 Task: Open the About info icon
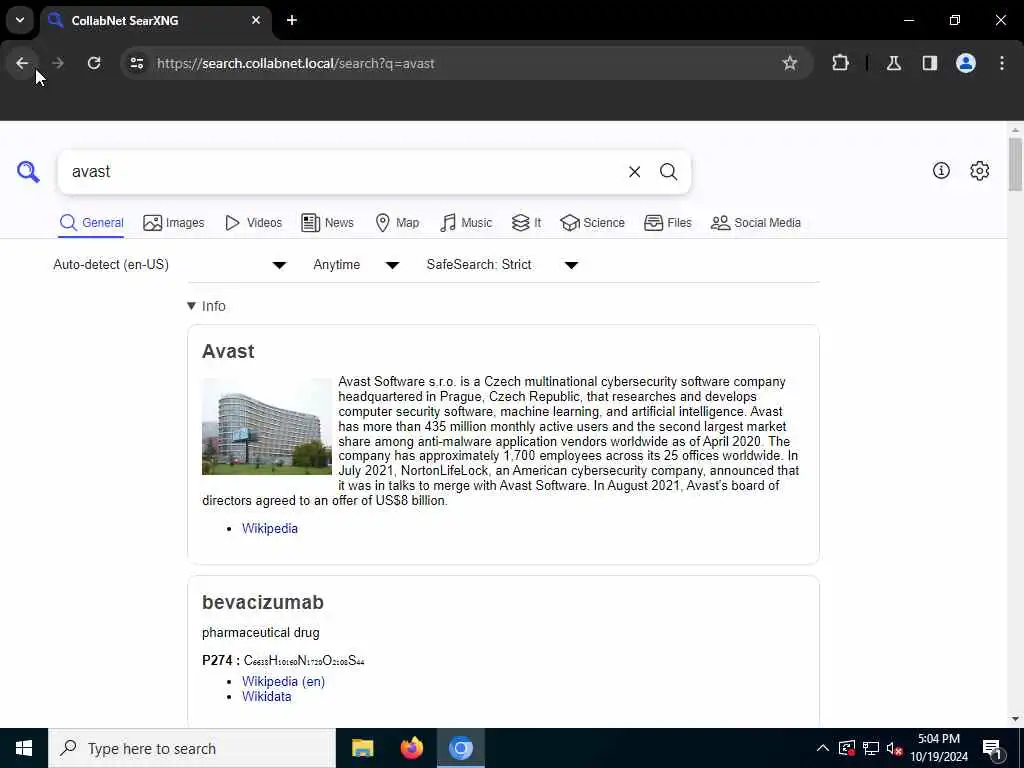coord(941,171)
